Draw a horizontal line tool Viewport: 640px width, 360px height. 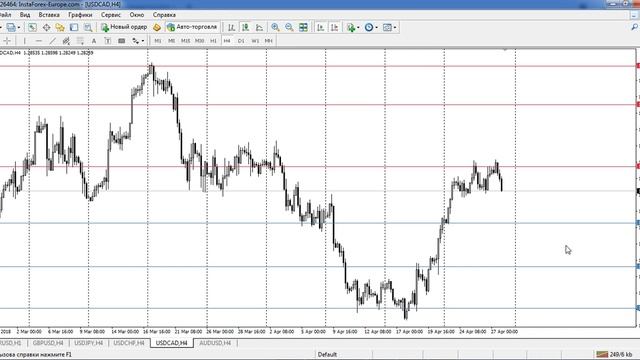point(38,41)
